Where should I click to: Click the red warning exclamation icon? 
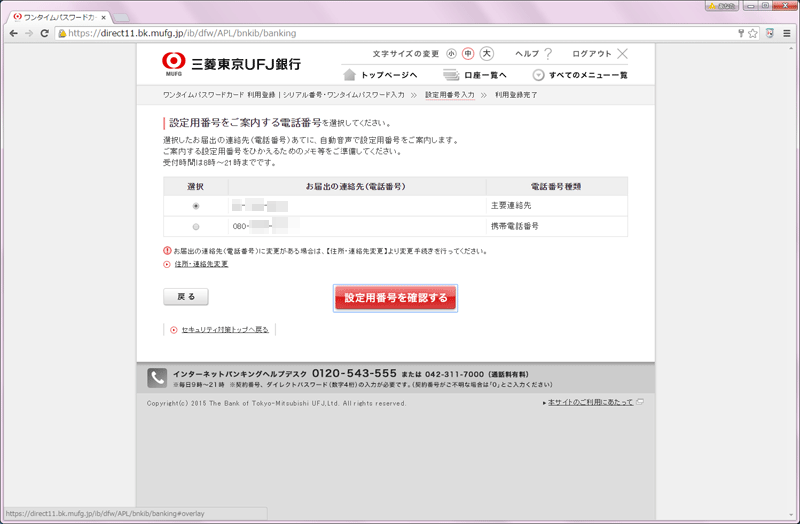[x=167, y=251]
